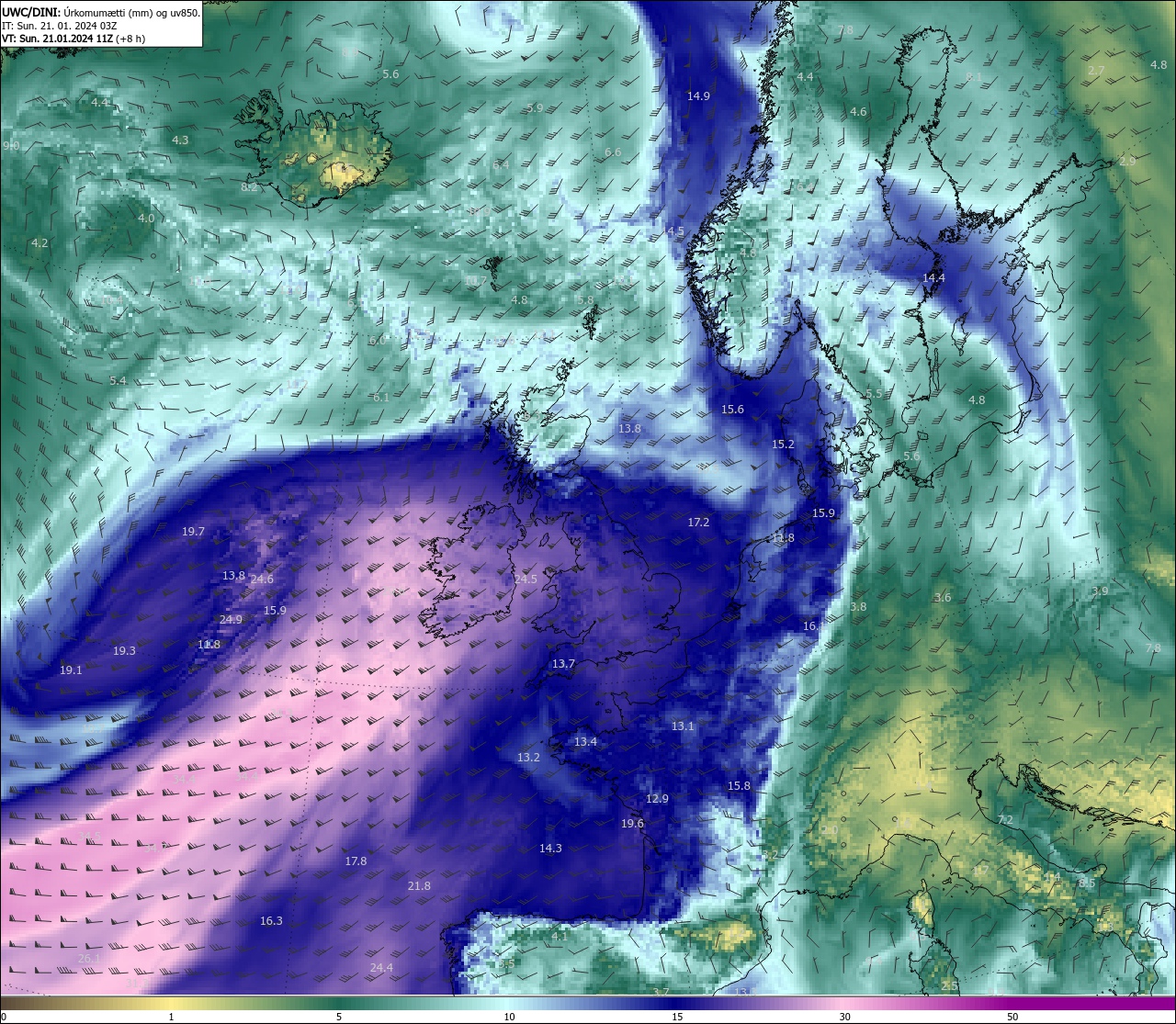Screen dimensions: 1176x1024
Task: Click the 10 tick on the color scale
Action: point(509,1017)
